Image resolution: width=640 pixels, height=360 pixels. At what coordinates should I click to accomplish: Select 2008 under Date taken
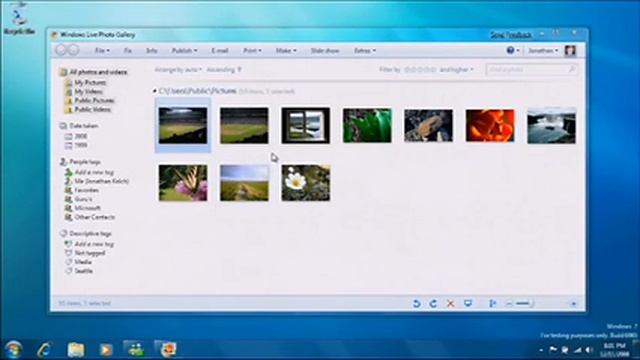81,136
